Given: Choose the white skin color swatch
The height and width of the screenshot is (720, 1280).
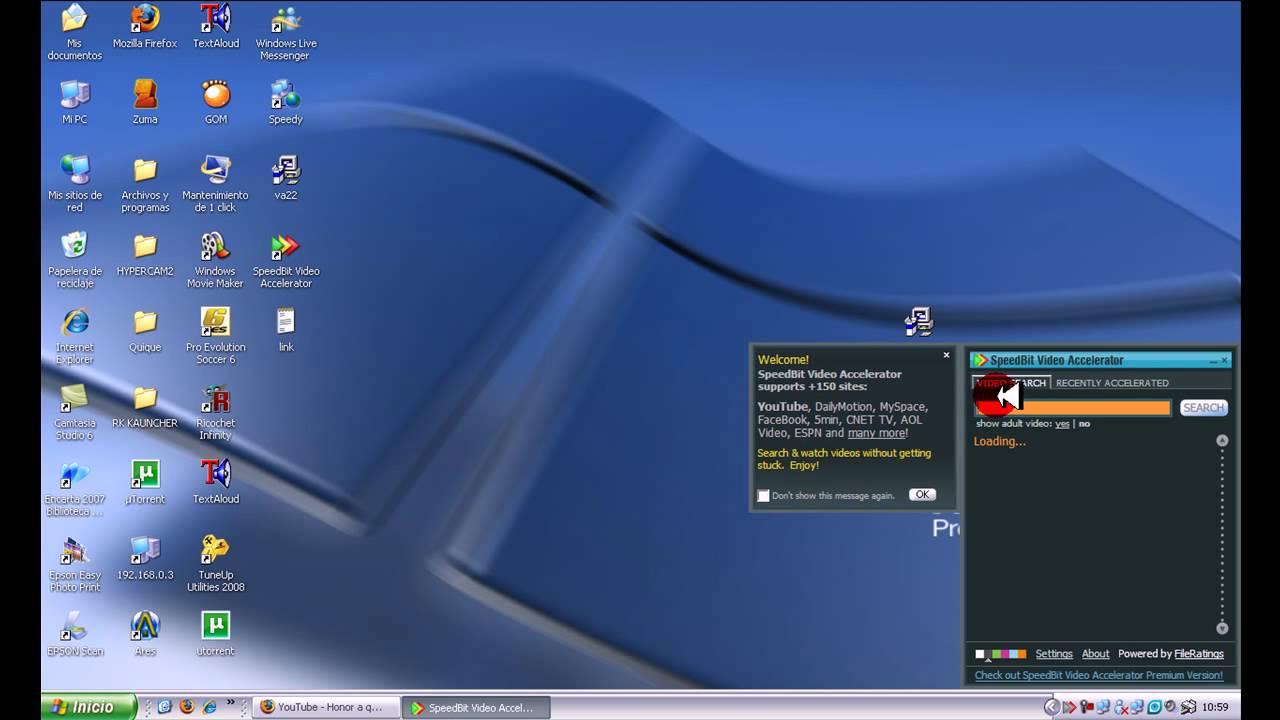Looking at the screenshot, I should click(x=980, y=654).
